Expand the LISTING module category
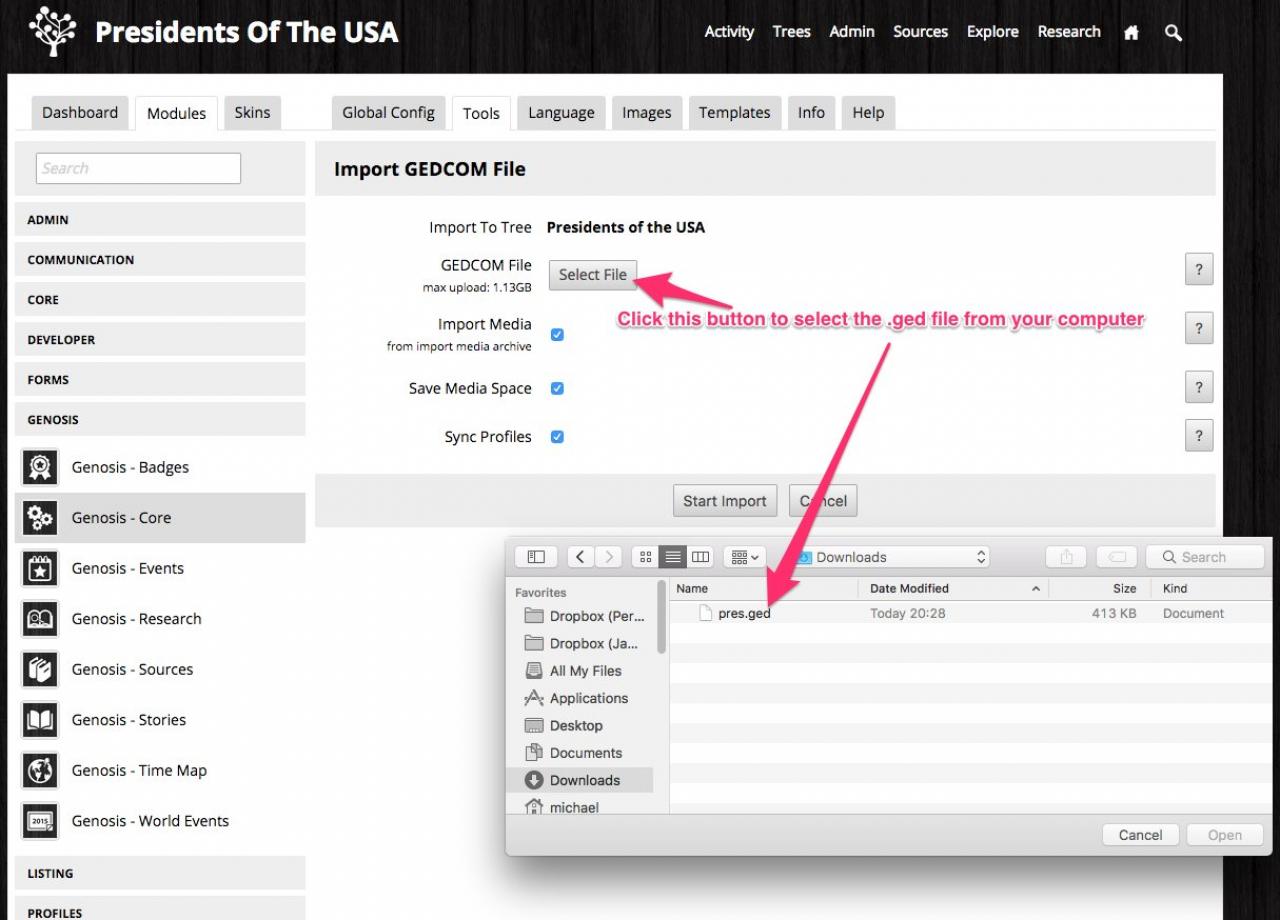 point(160,873)
